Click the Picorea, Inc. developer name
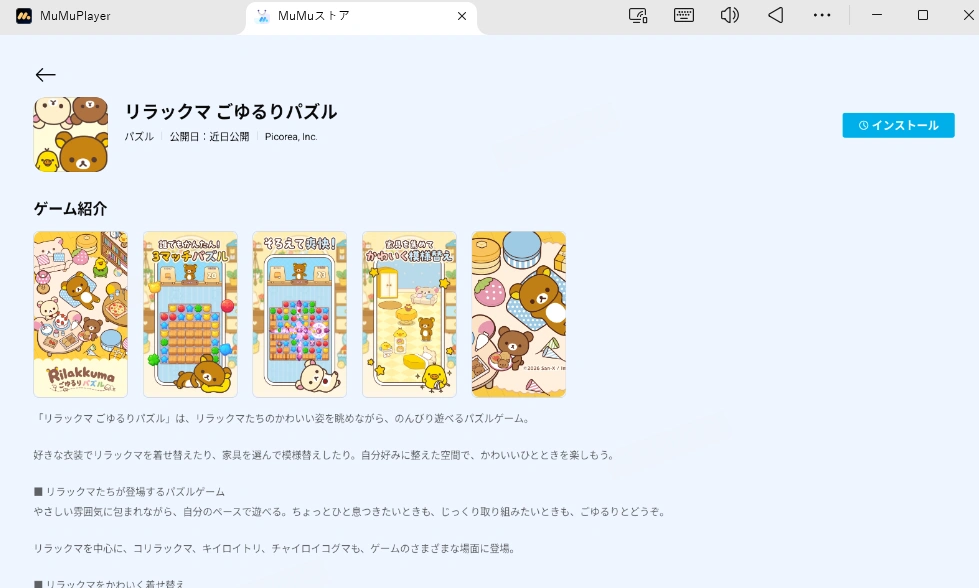The width and height of the screenshot is (979, 588). coord(291,137)
